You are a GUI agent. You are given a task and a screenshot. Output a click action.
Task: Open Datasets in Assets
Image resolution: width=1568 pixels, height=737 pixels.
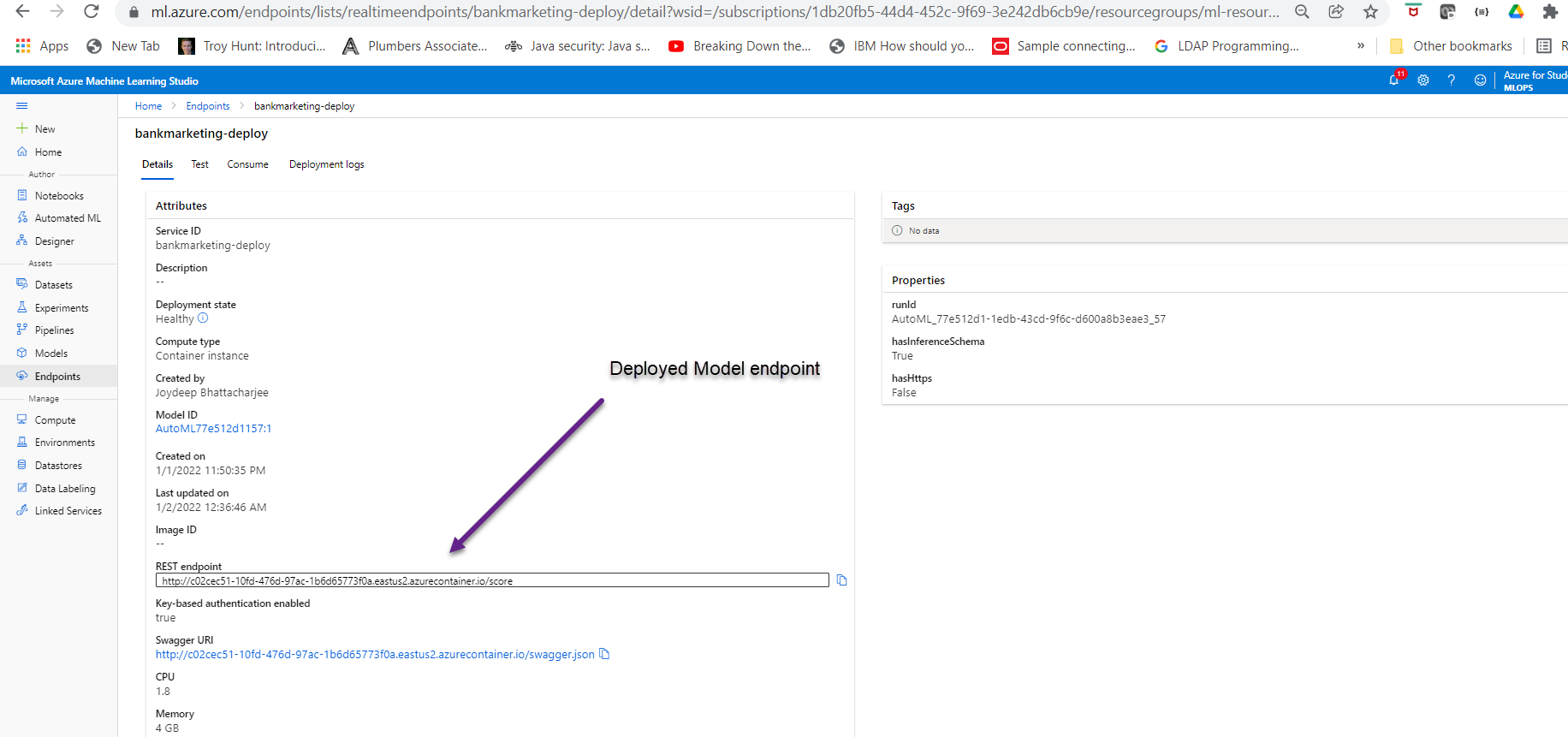pos(53,284)
